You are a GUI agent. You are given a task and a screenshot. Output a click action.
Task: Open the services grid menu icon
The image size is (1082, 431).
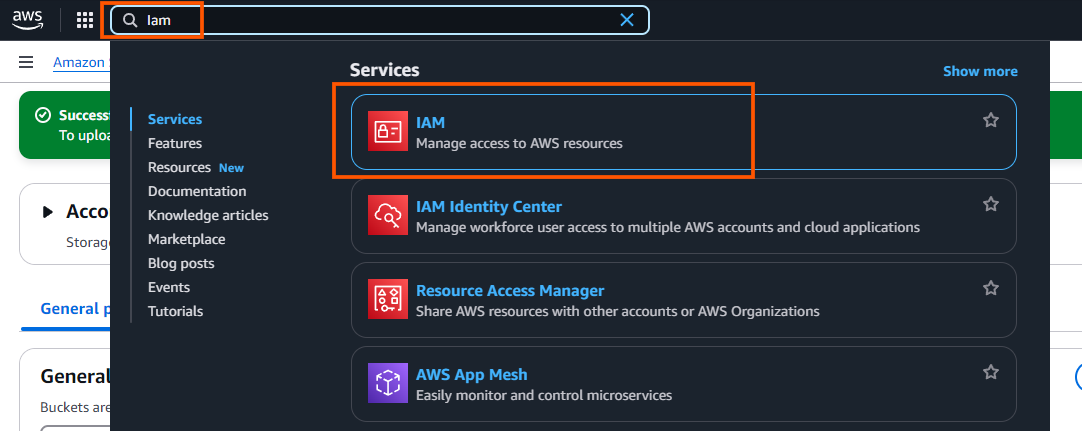pos(85,20)
